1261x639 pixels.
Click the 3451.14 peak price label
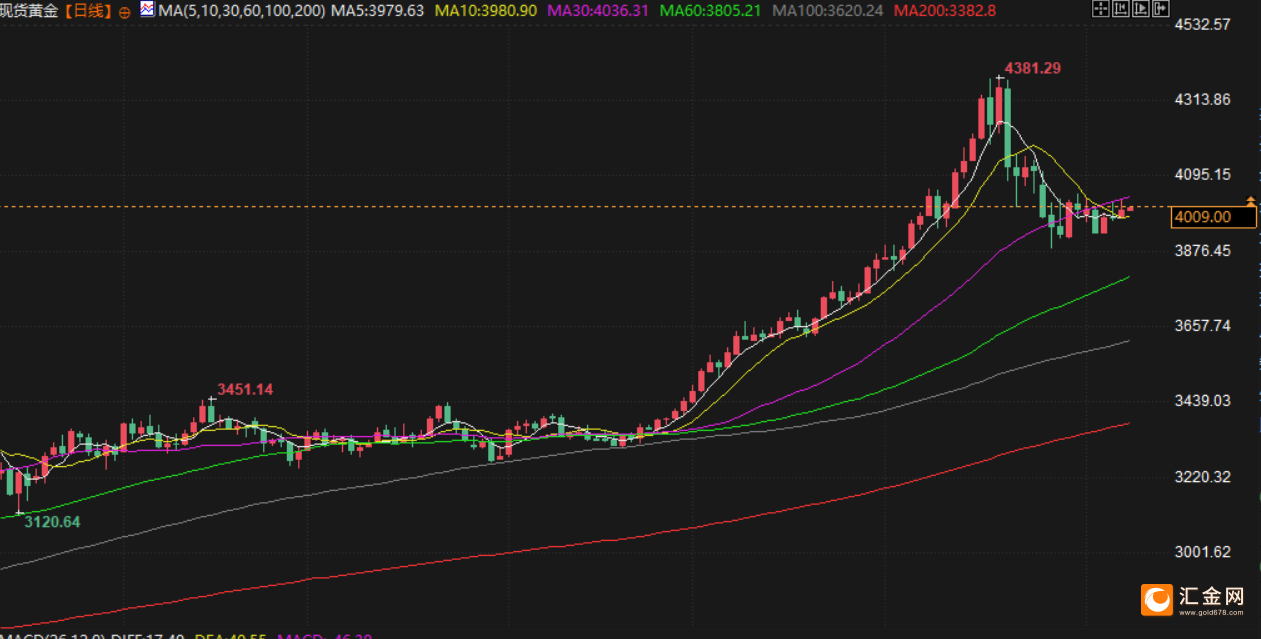point(245,389)
